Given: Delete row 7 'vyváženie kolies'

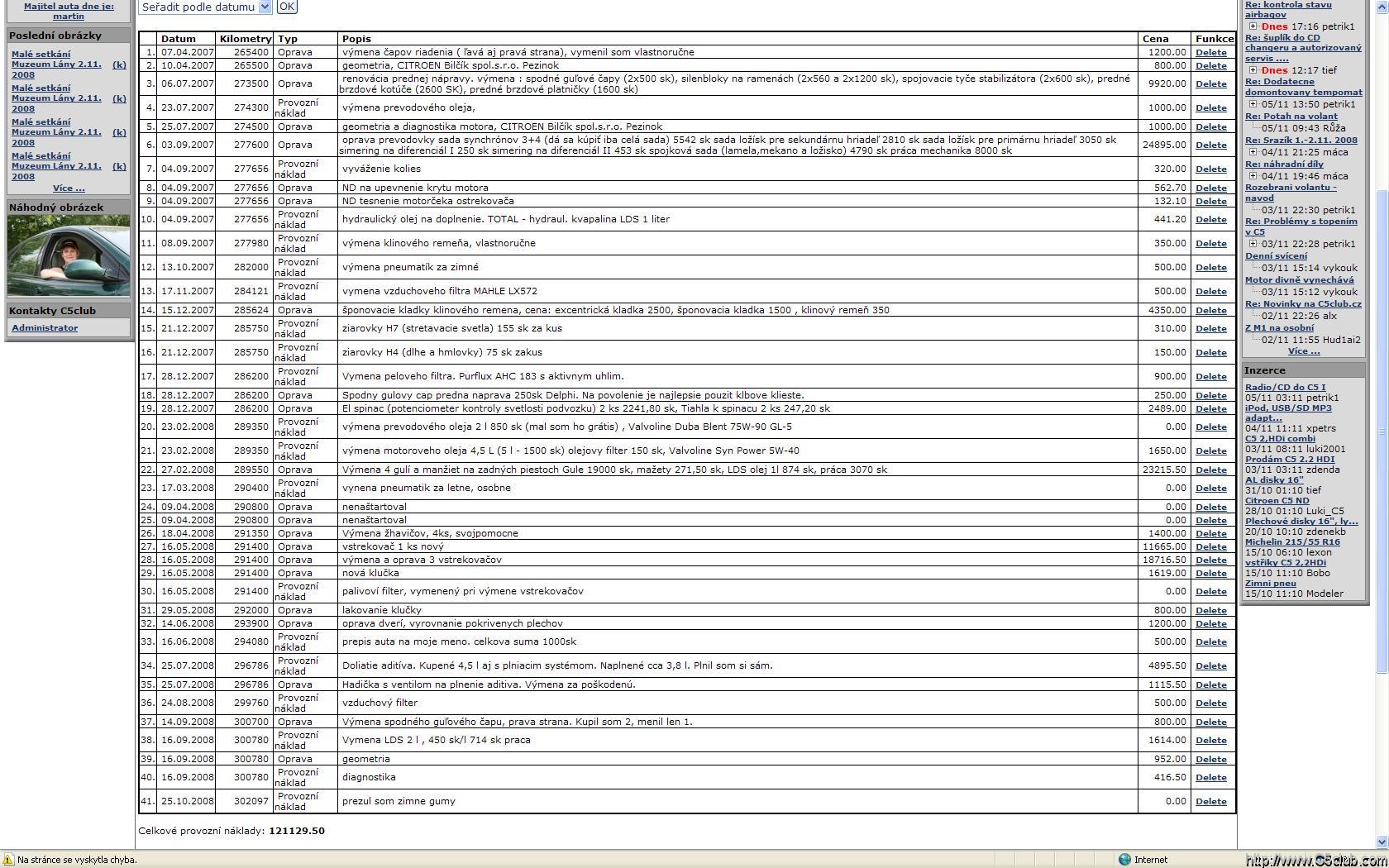Looking at the screenshot, I should click(x=1210, y=169).
